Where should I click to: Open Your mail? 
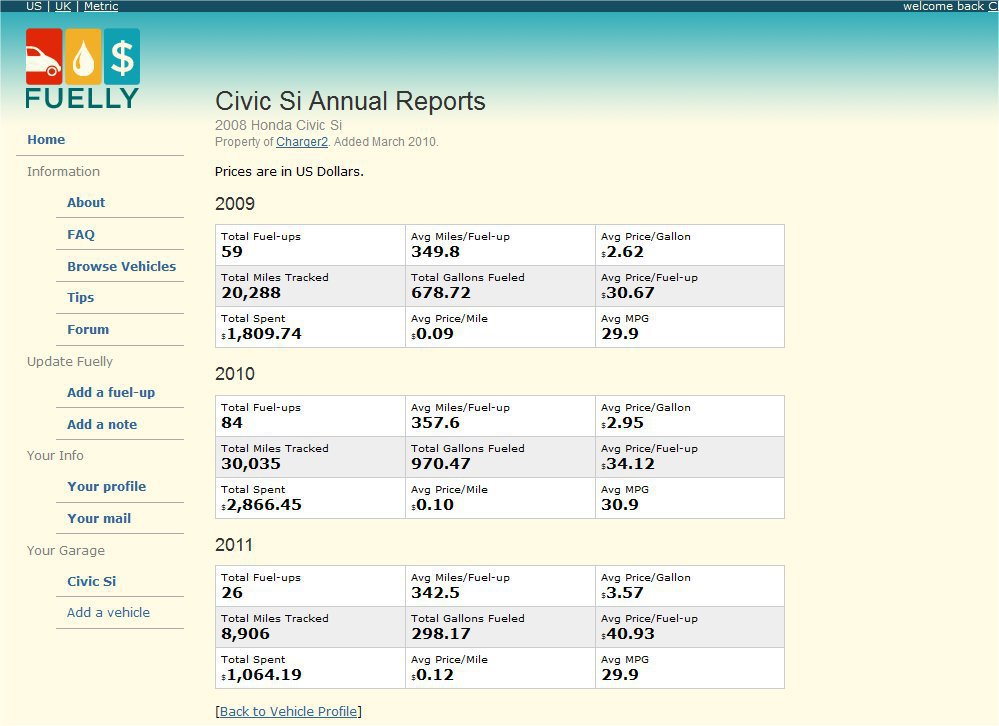[99, 518]
